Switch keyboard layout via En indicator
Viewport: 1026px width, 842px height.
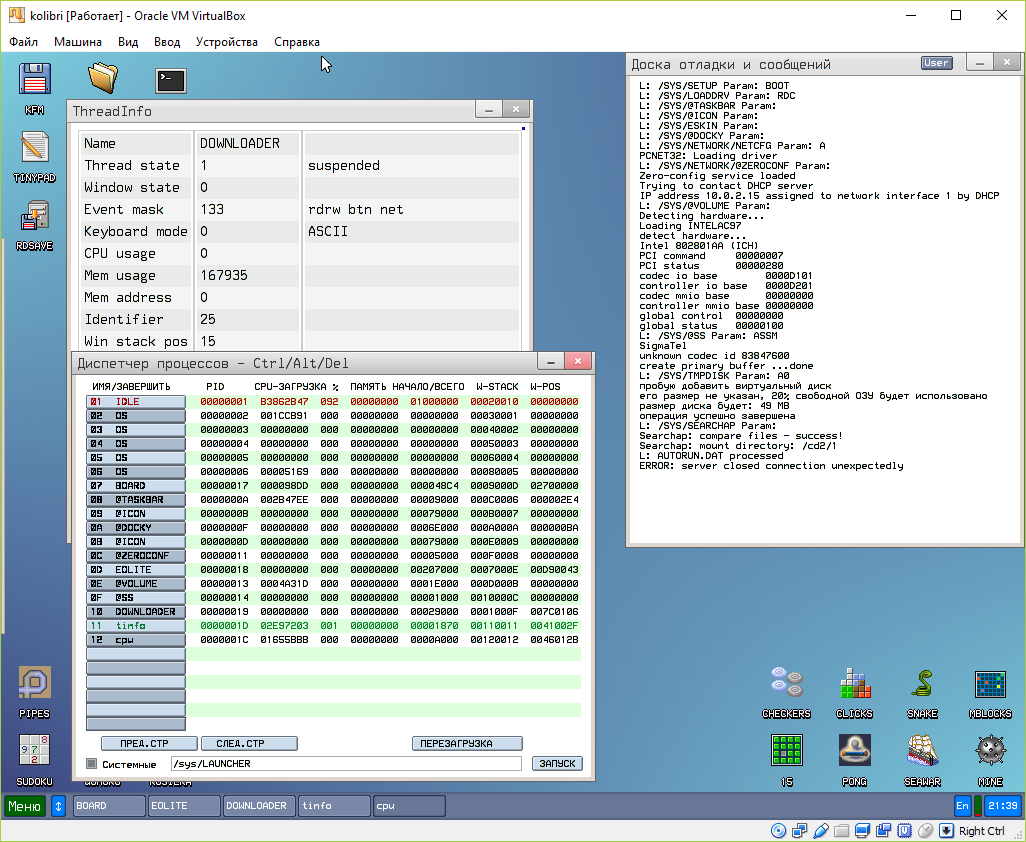[962, 805]
